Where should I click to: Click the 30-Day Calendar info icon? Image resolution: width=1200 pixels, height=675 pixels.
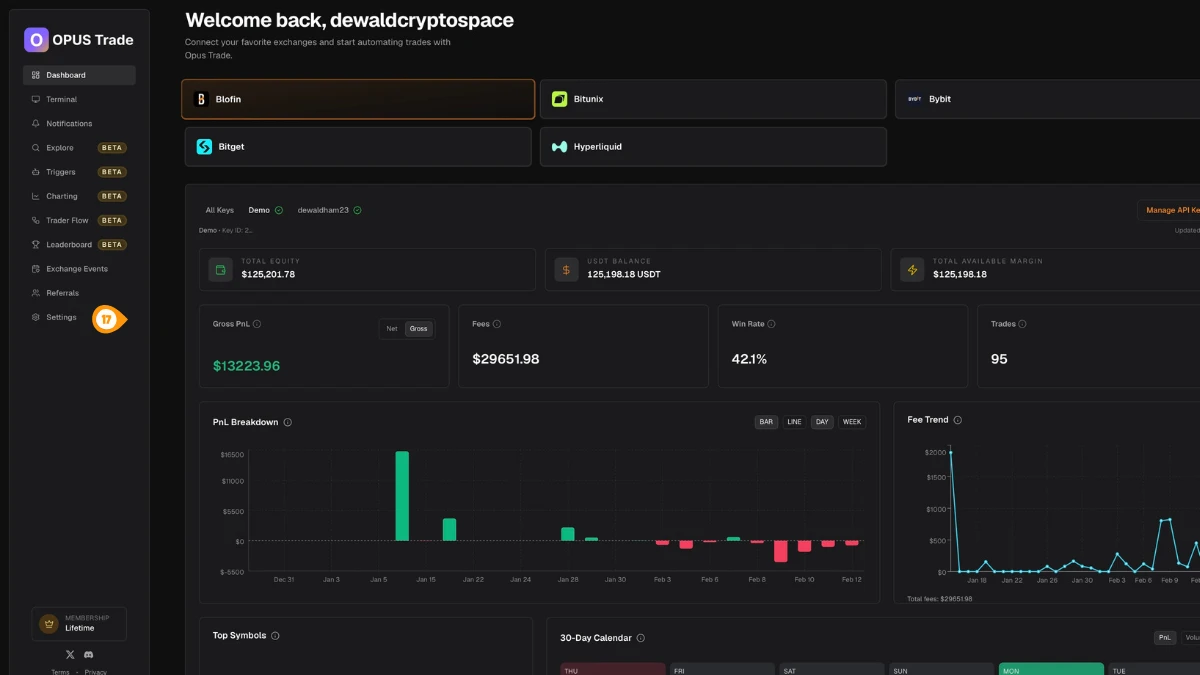tap(641, 638)
